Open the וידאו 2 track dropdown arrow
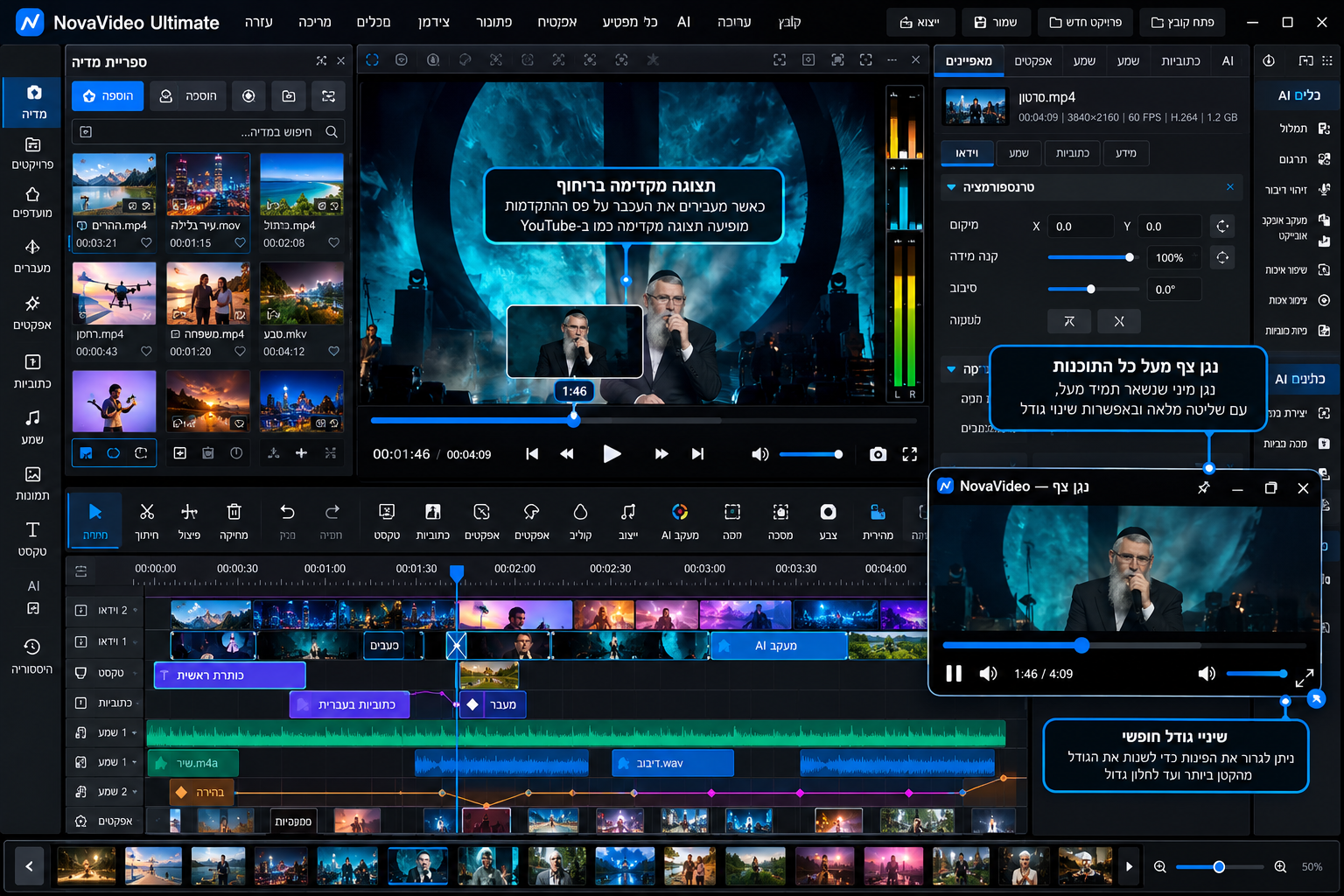 (x=136, y=610)
